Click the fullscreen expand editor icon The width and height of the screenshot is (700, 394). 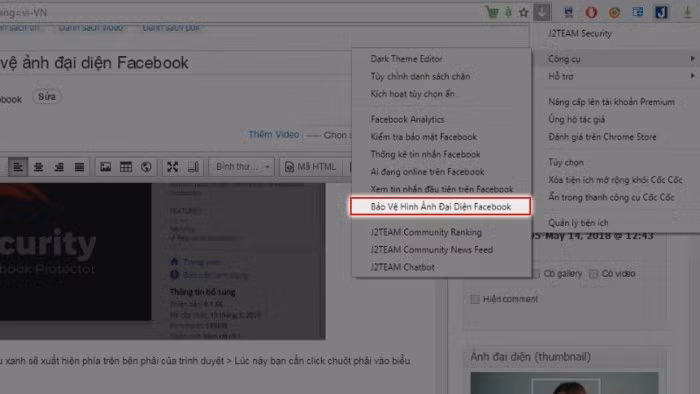pyautogui.click(x=172, y=167)
